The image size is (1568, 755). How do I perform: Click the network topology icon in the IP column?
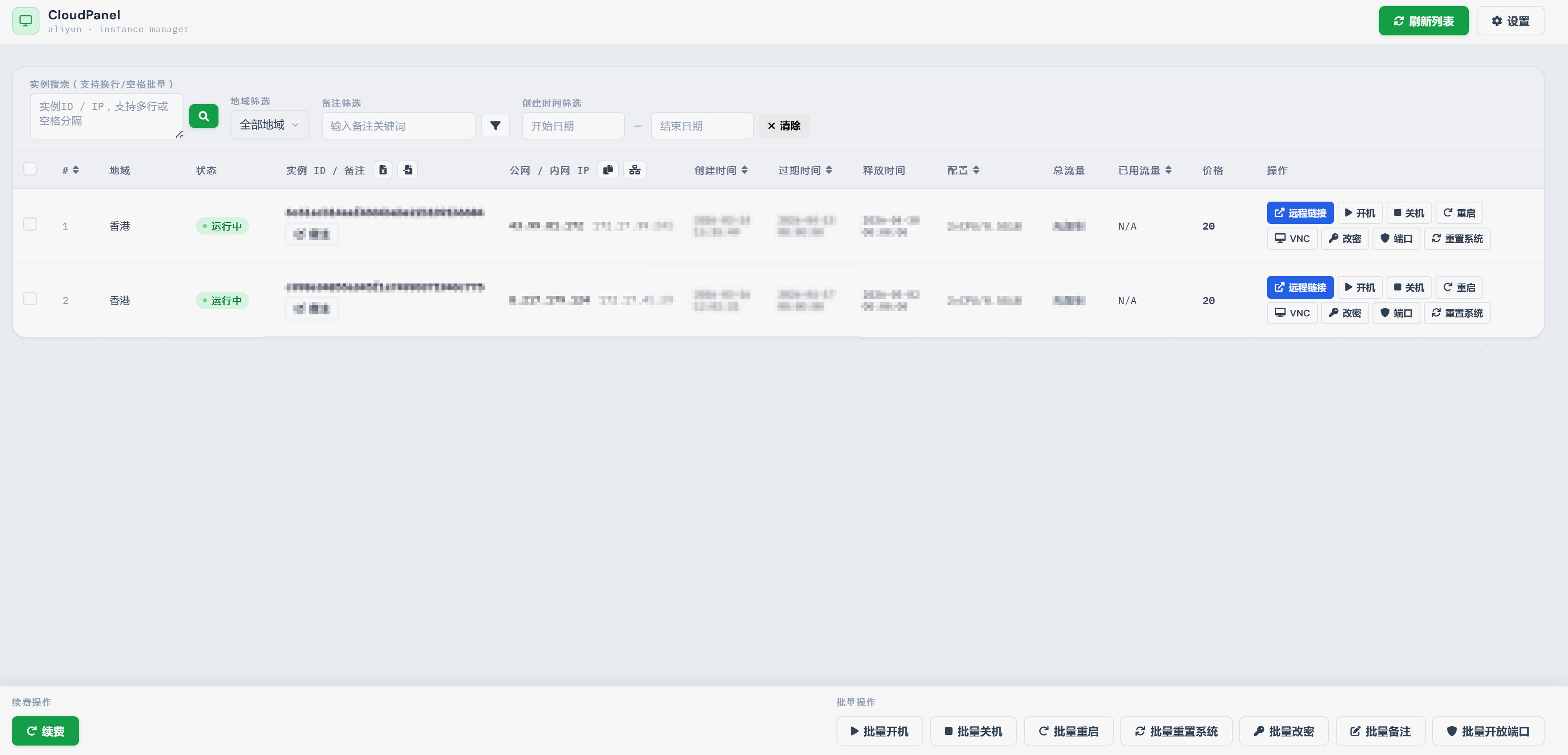pyautogui.click(x=634, y=170)
